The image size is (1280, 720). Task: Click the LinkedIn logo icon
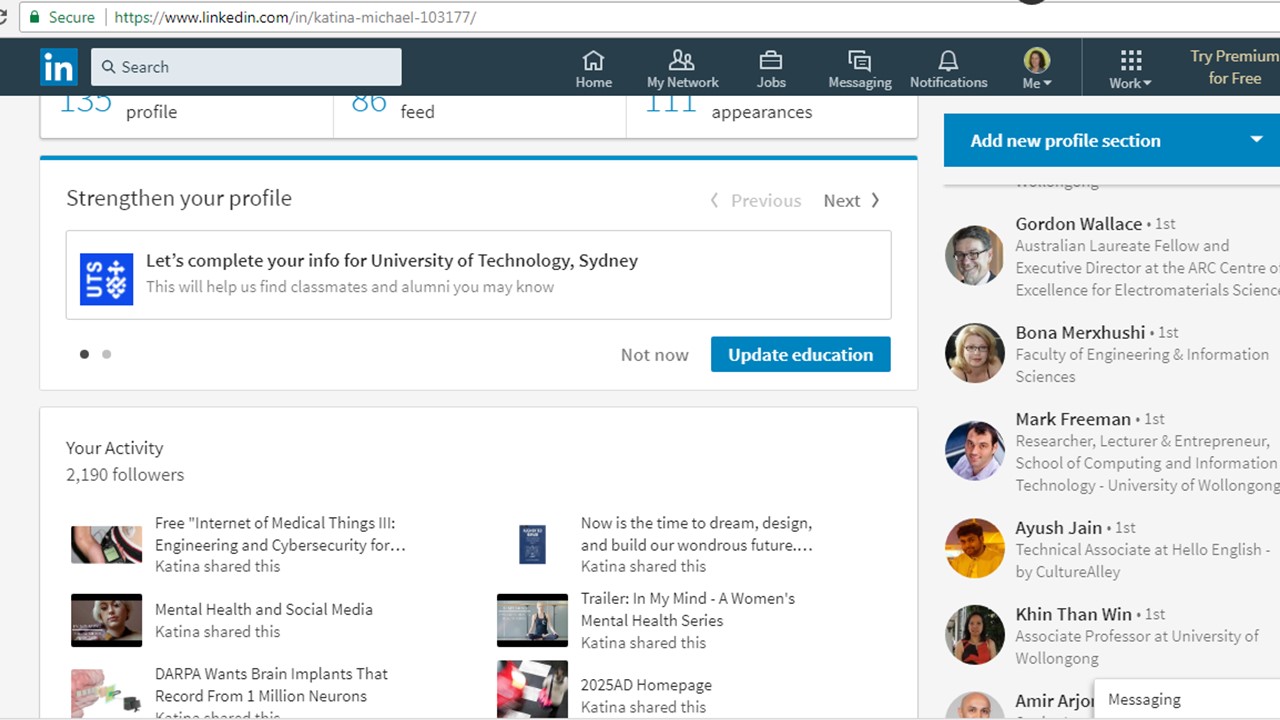point(58,67)
